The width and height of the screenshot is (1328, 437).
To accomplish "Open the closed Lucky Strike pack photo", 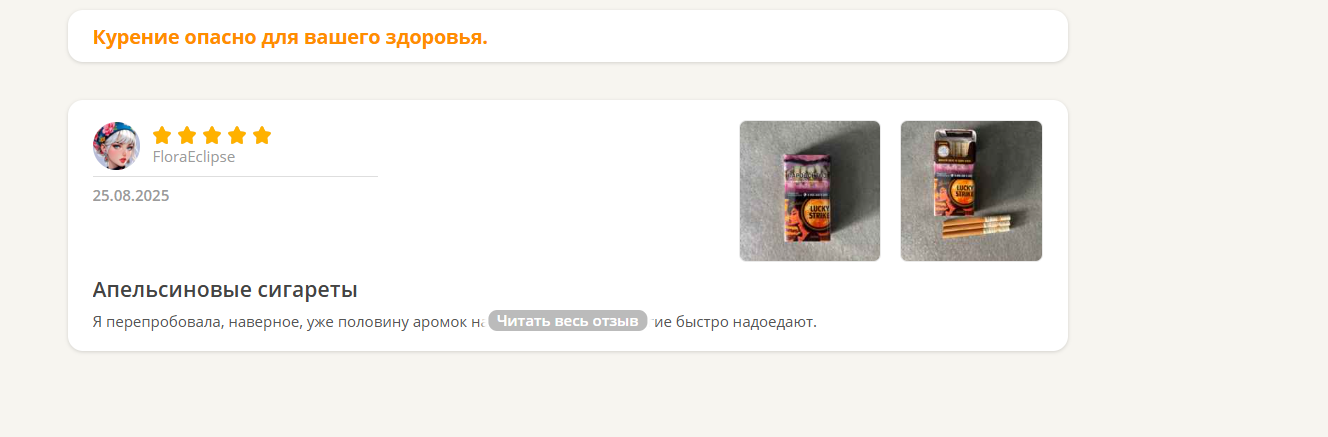I will tap(810, 191).
